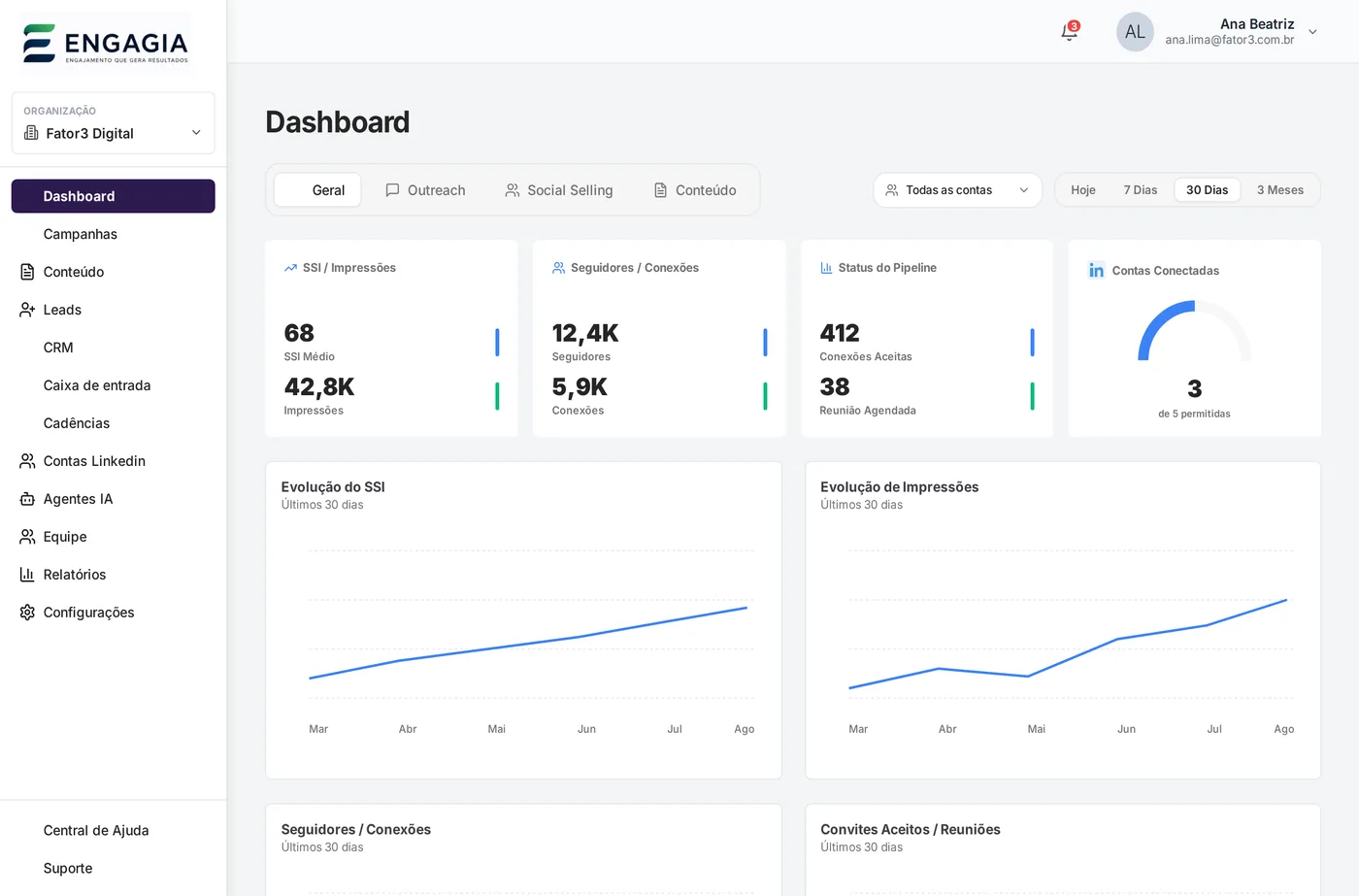
Task: Open the Conteúdo tab in the dashboard
Action: pos(695,190)
